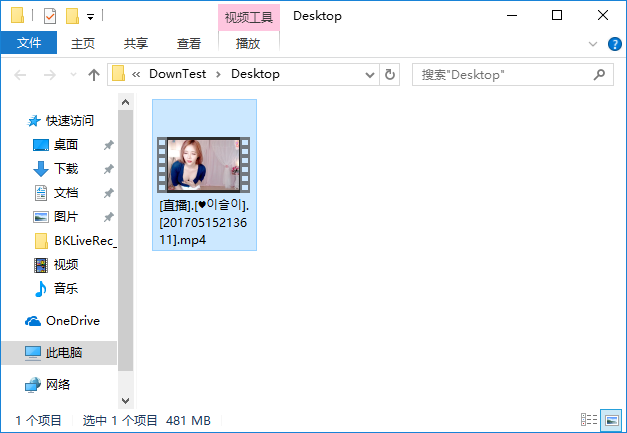Screen dimensions: 627x433
Task: Expand the ribbon with the chevron arrow
Action: point(594,43)
